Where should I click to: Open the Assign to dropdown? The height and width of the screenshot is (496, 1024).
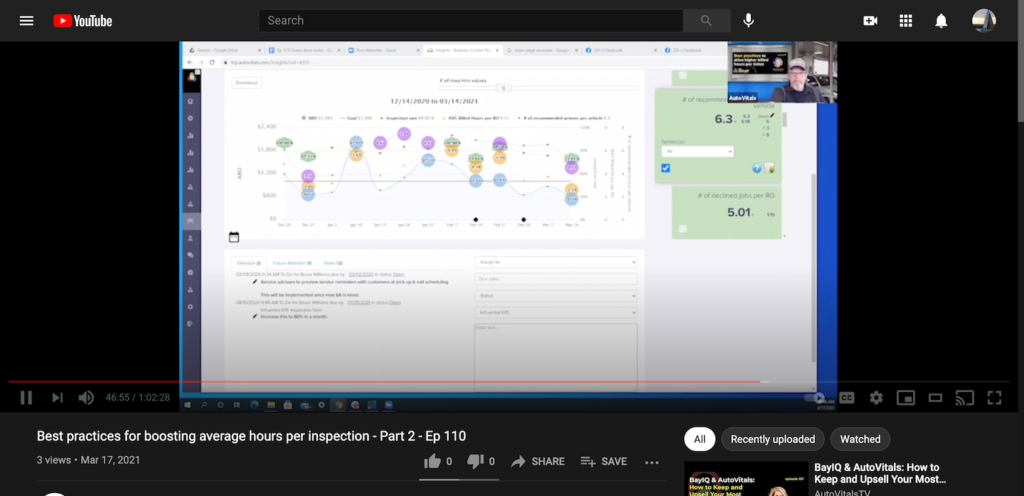point(556,262)
